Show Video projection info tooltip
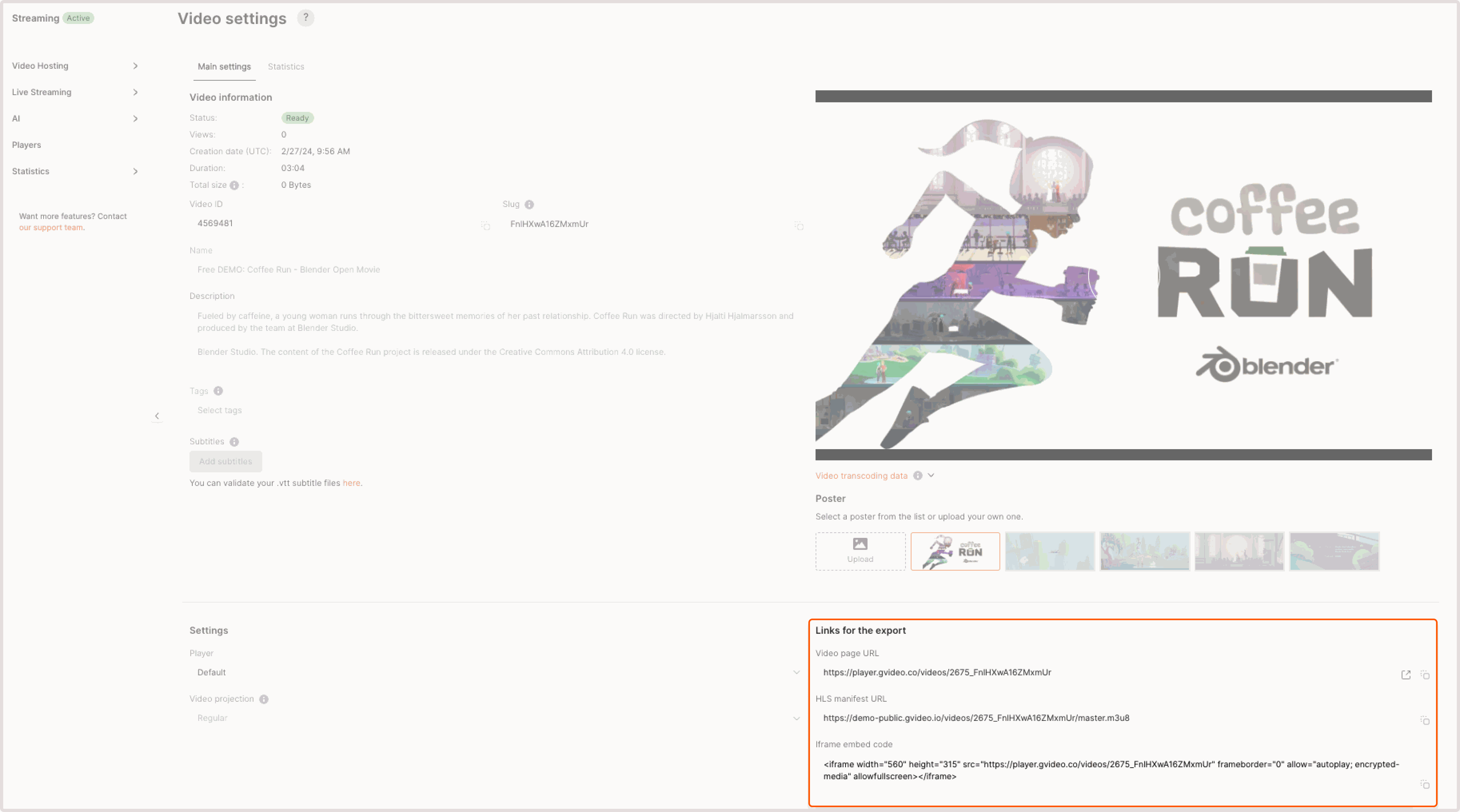The width and height of the screenshot is (1460, 812). click(263, 699)
